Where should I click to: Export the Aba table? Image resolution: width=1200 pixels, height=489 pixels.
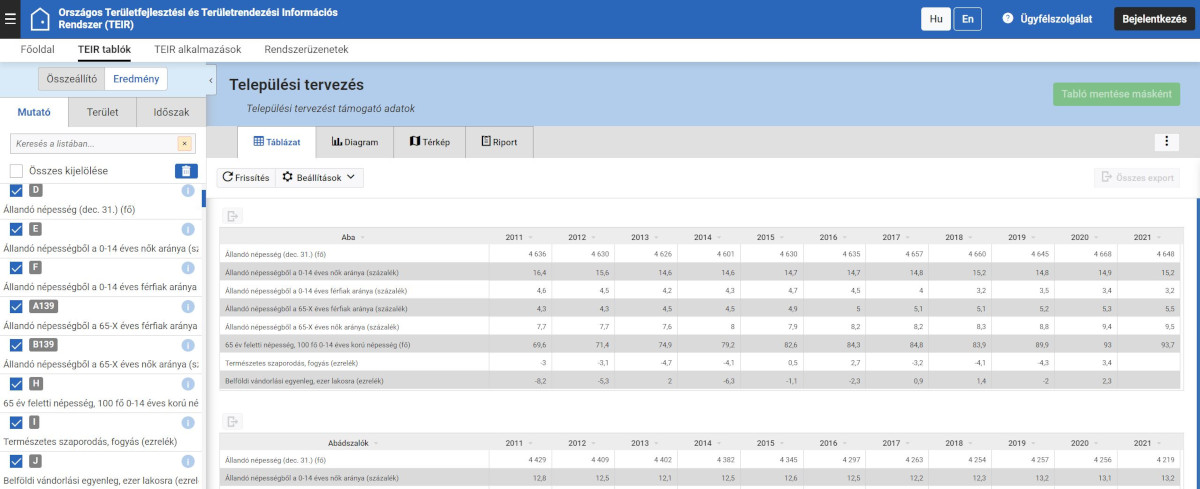tap(232, 217)
